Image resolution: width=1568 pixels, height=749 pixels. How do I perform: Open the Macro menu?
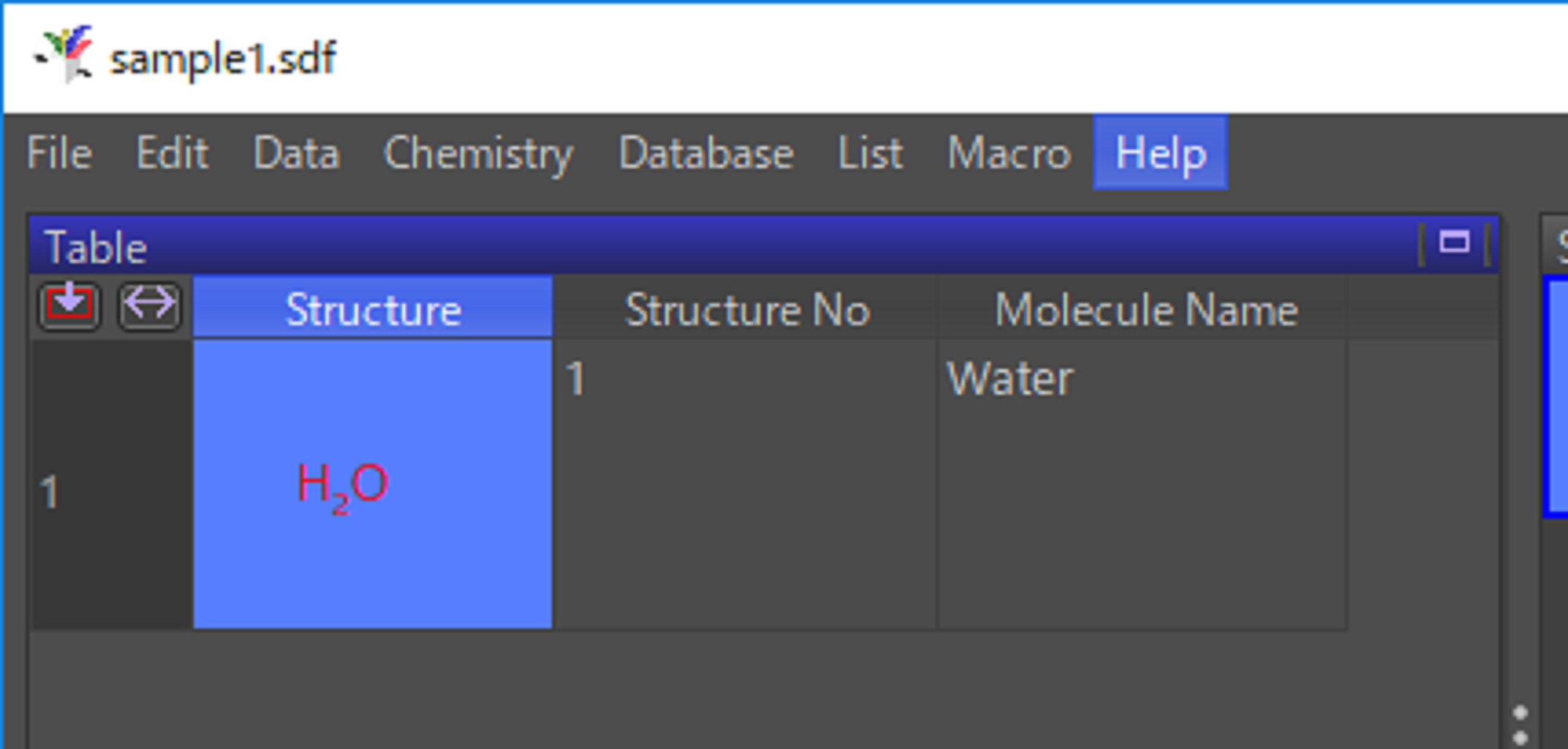(x=1009, y=153)
